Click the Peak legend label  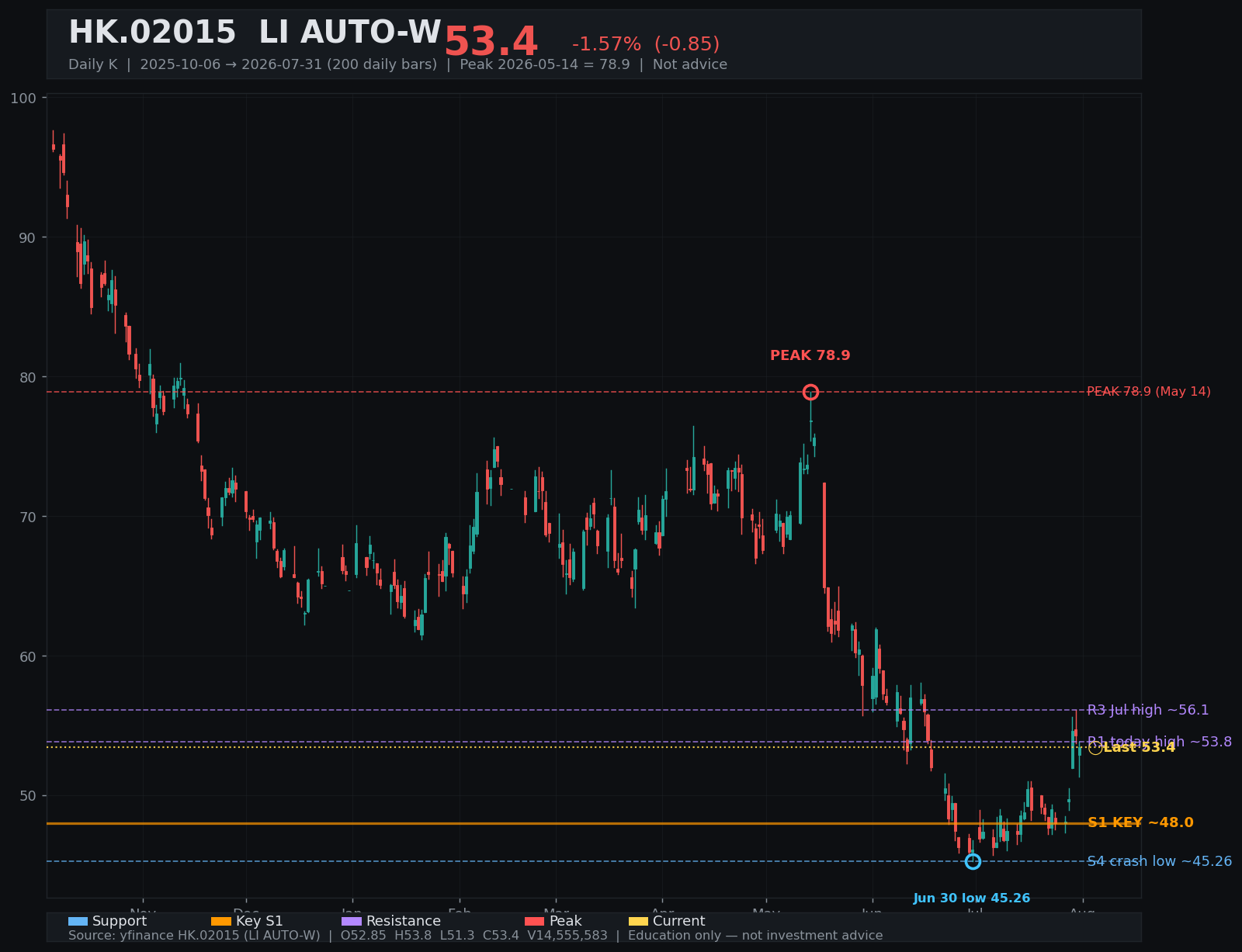[x=565, y=921]
